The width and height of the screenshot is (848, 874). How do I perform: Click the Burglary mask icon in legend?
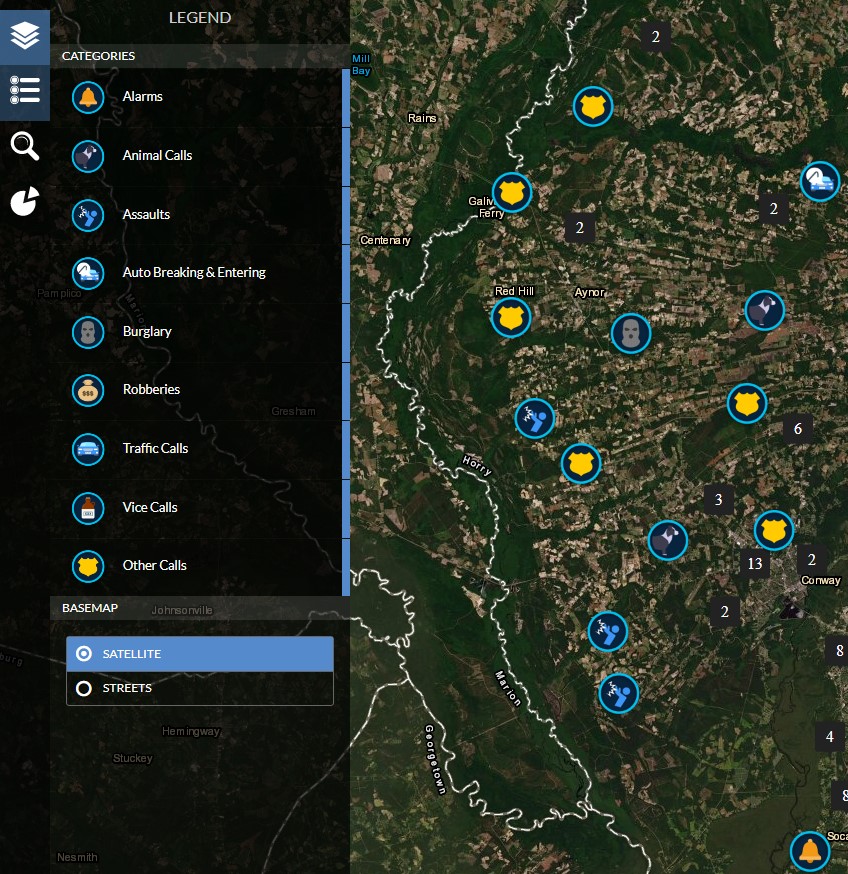(x=88, y=332)
